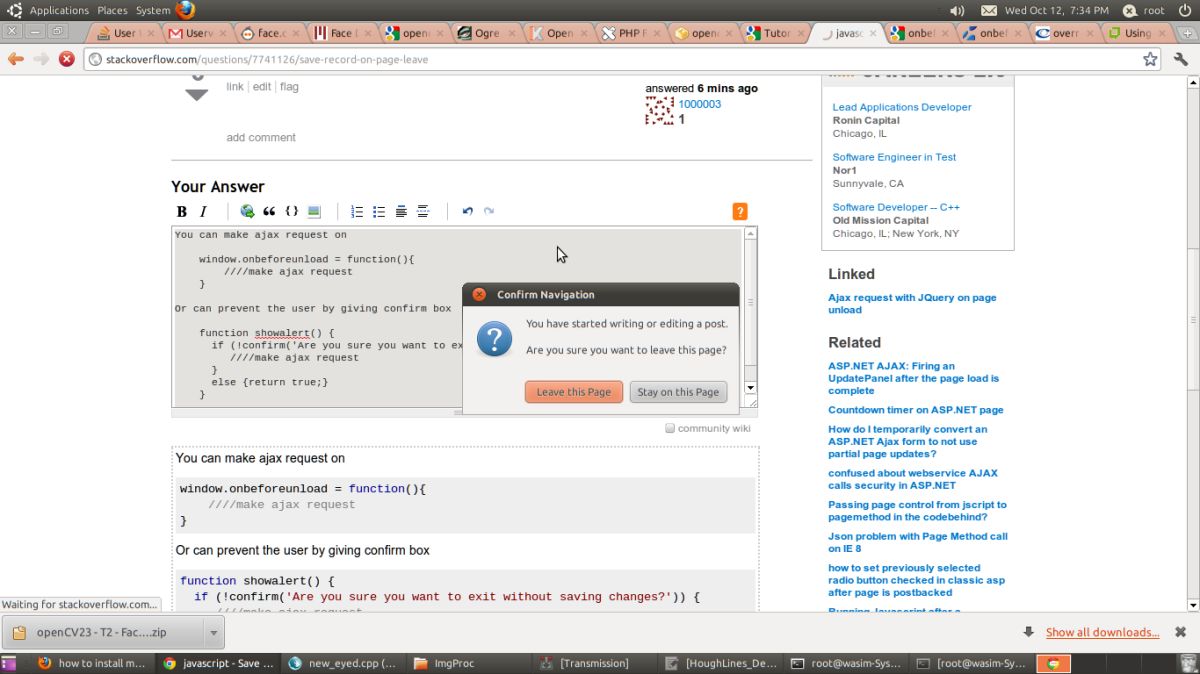Click the Bold formatting icon
Image resolution: width=1200 pixels, height=674 pixels.
pyautogui.click(x=182, y=211)
